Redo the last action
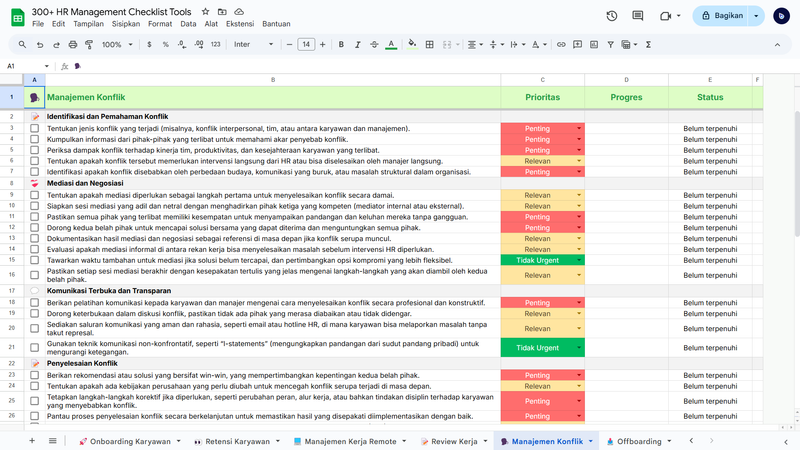 click(x=56, y=45)
